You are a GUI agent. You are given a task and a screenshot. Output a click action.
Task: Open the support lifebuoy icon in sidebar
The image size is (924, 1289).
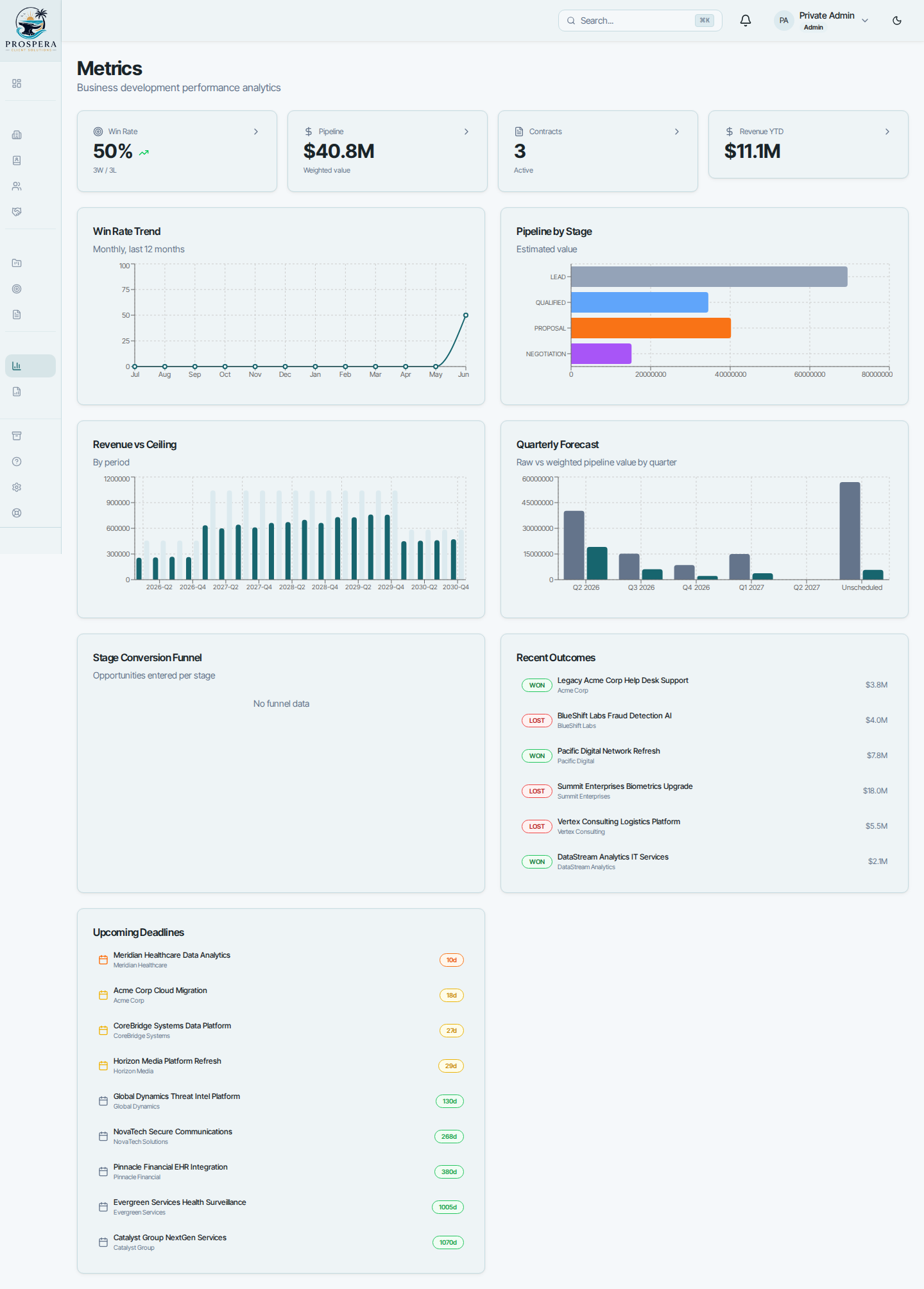tap(17, 513)
